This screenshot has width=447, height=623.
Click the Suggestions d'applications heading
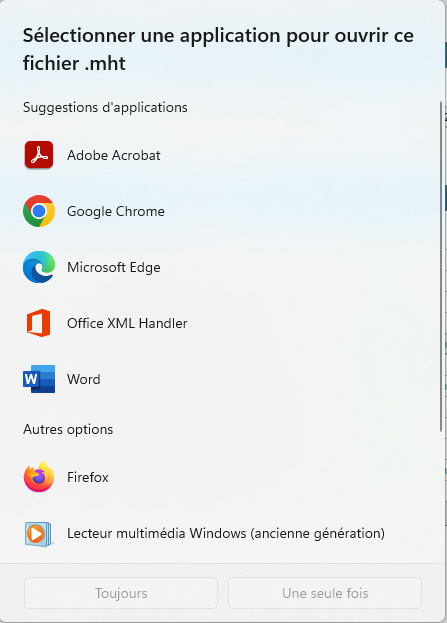pyautogui.click(x=105, y=107)
